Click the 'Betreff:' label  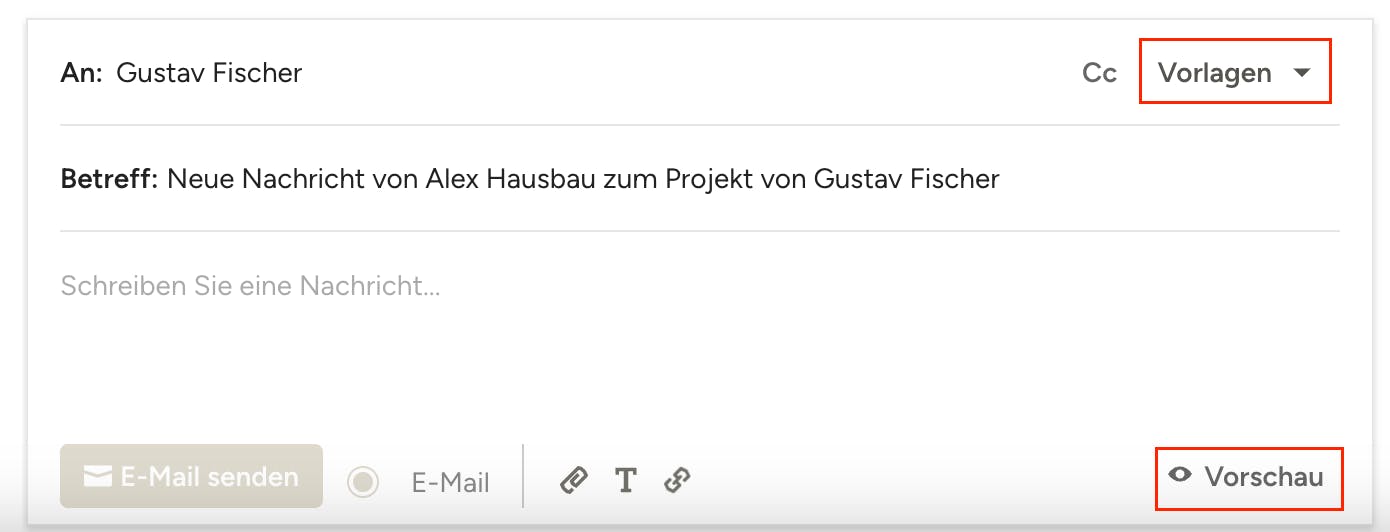coord(109,179)
